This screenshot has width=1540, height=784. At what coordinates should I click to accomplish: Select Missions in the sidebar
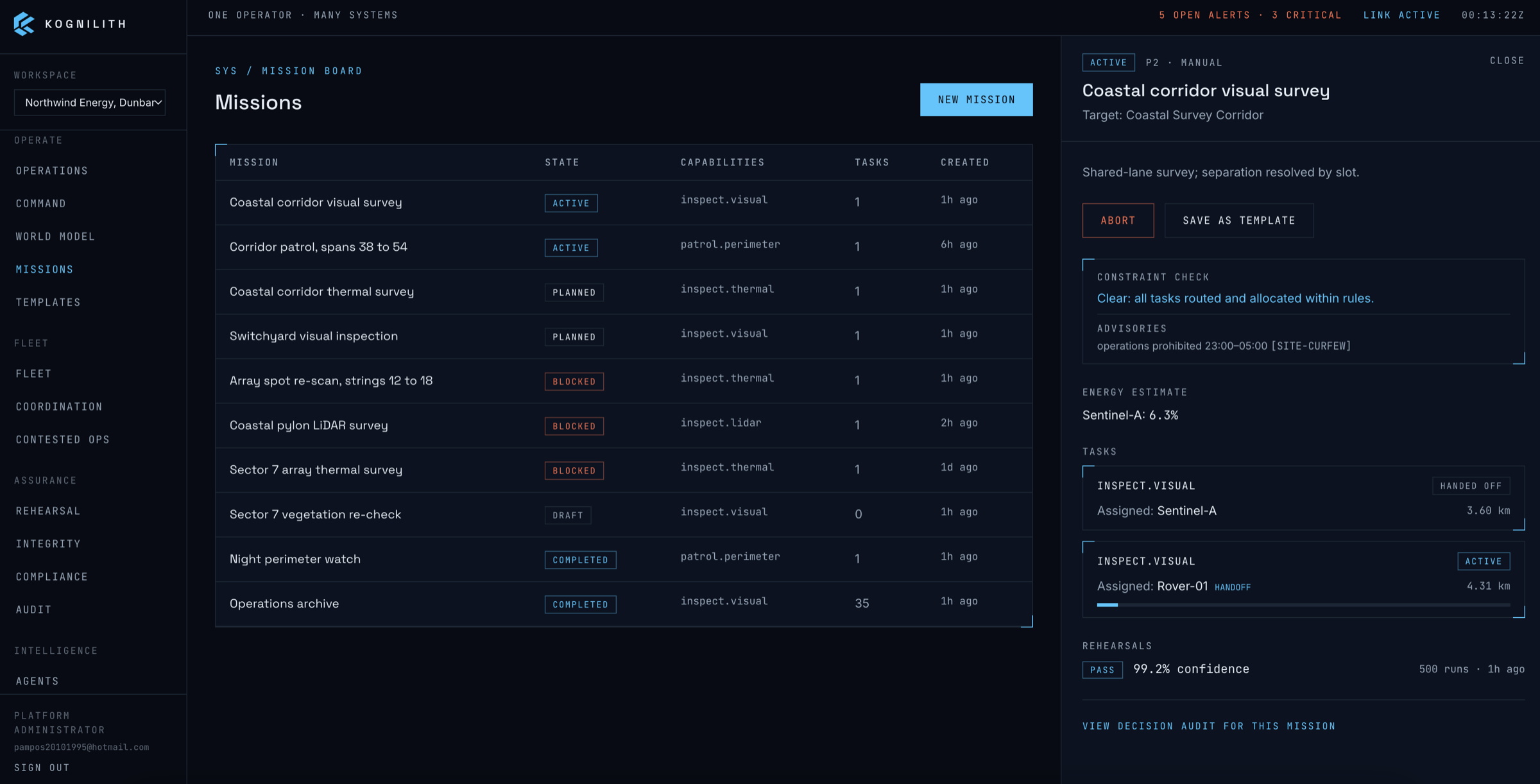point(44,269)
